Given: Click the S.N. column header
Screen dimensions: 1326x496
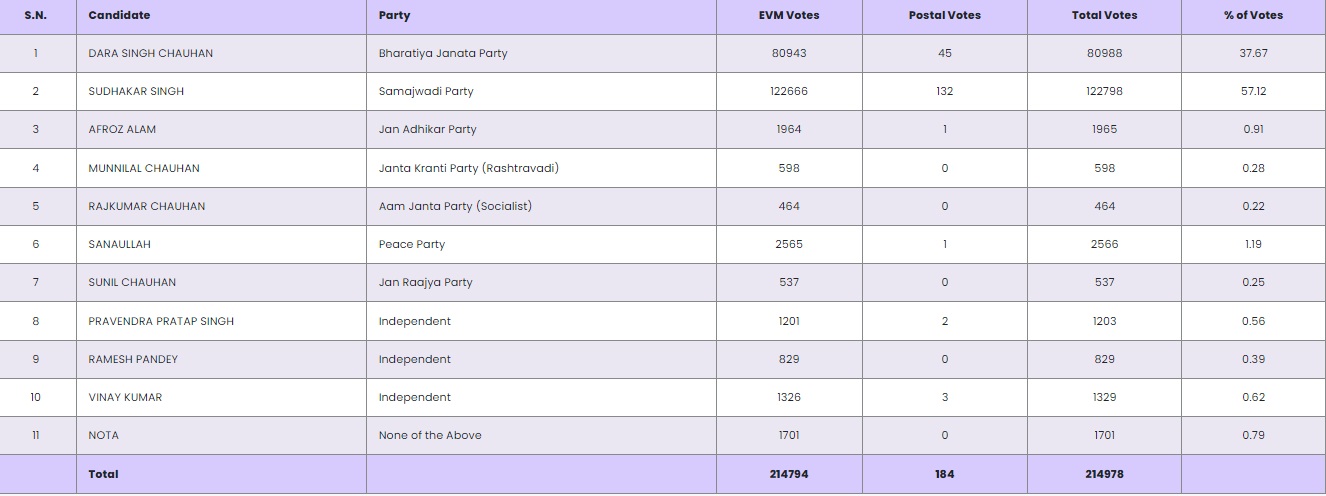Looking at the screenshot, I should [36, 15].
